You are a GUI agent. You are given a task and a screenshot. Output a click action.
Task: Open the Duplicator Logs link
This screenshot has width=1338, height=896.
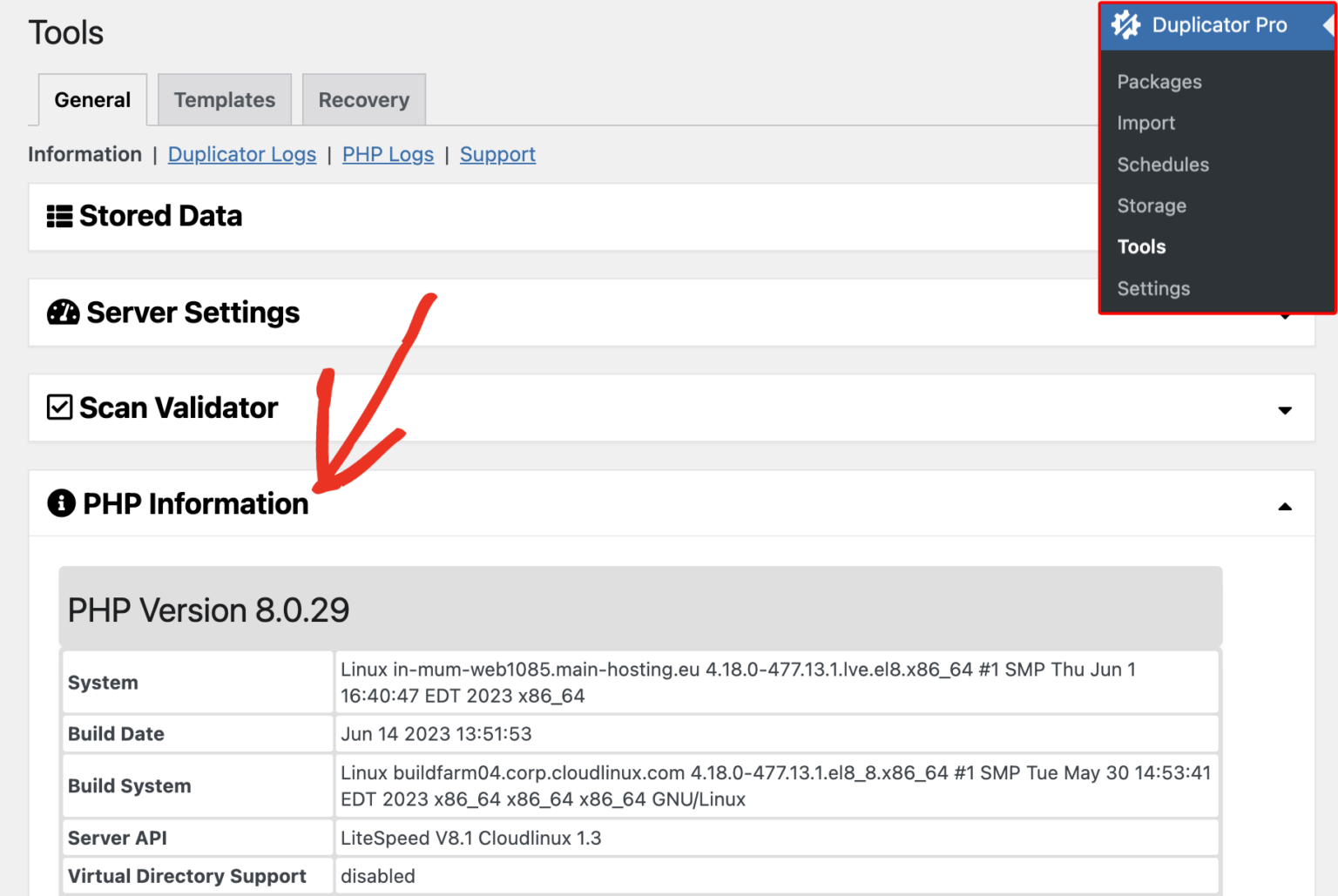click(x=241, y=154)
